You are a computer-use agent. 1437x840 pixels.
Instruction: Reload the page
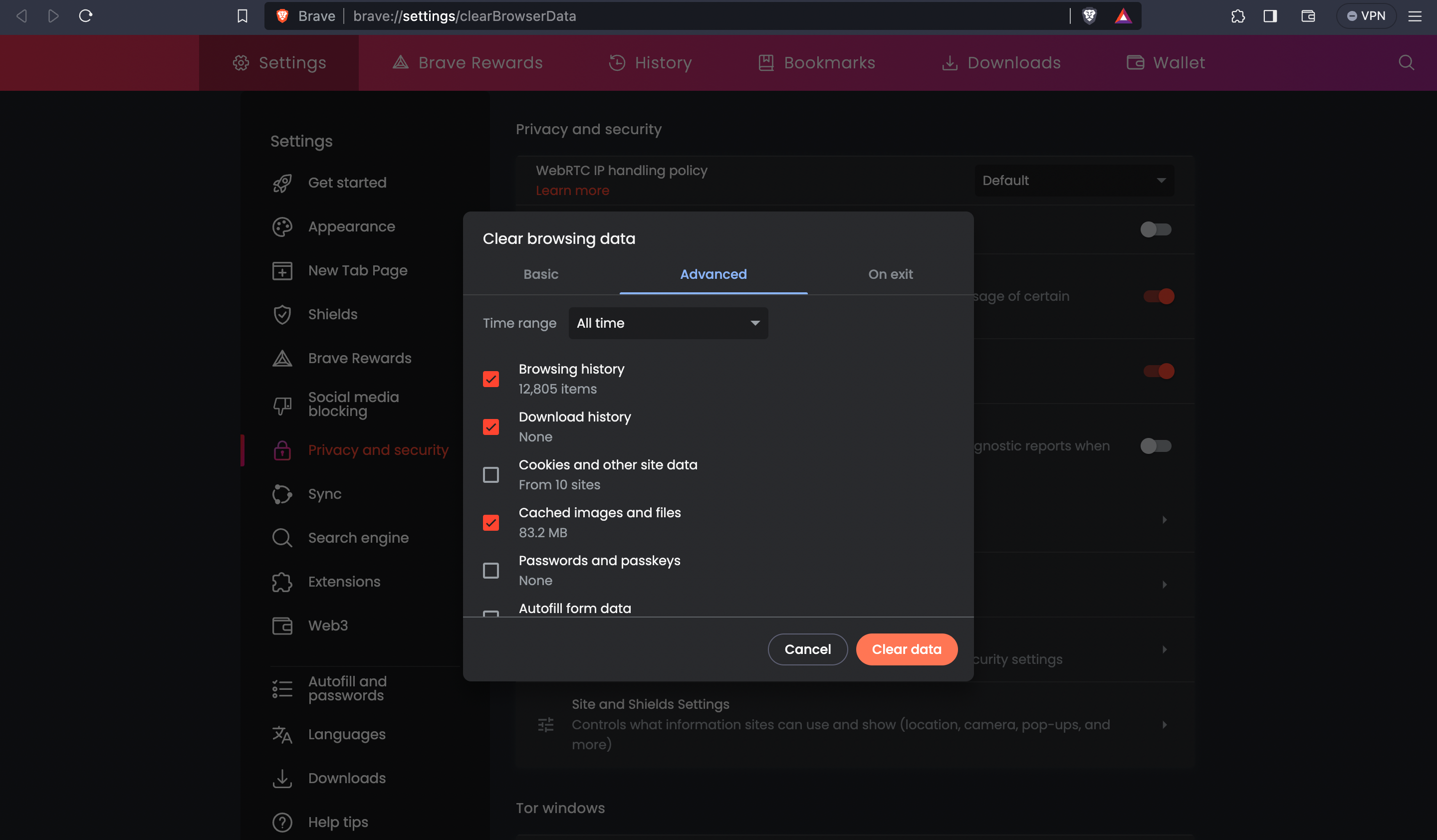pos(85,16)
